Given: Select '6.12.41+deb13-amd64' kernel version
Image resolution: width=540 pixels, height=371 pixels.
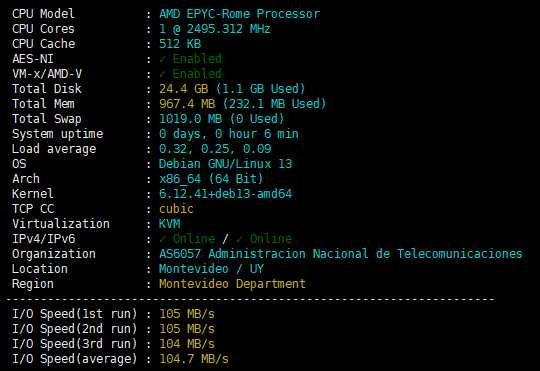Looking at the screenshot, I should pos(225,194).
